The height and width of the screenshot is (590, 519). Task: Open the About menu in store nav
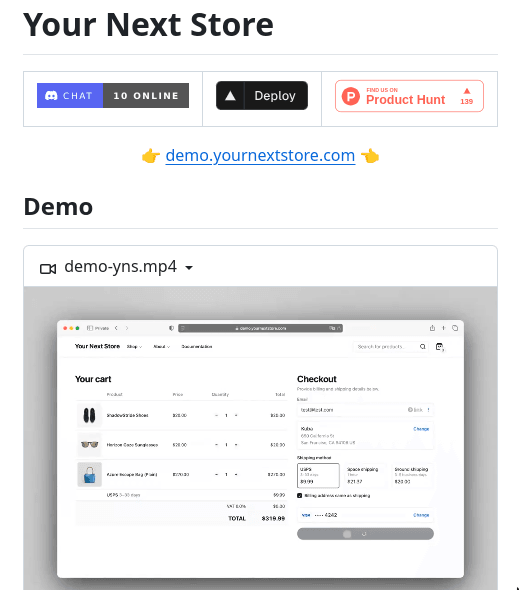point(161,347)
